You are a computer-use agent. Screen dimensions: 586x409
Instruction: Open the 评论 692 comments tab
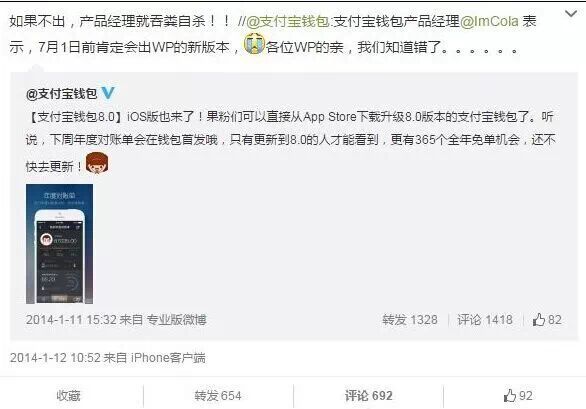point(368,396)
